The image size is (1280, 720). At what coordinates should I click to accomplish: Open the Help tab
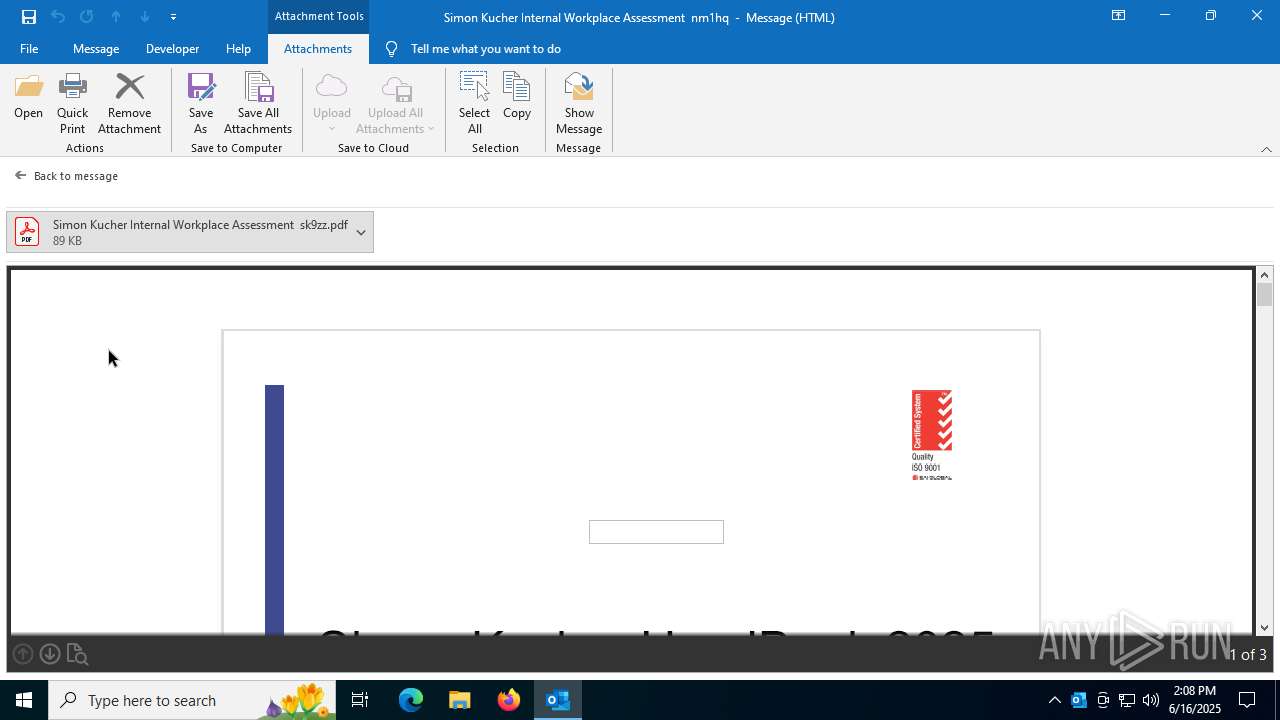238,48
